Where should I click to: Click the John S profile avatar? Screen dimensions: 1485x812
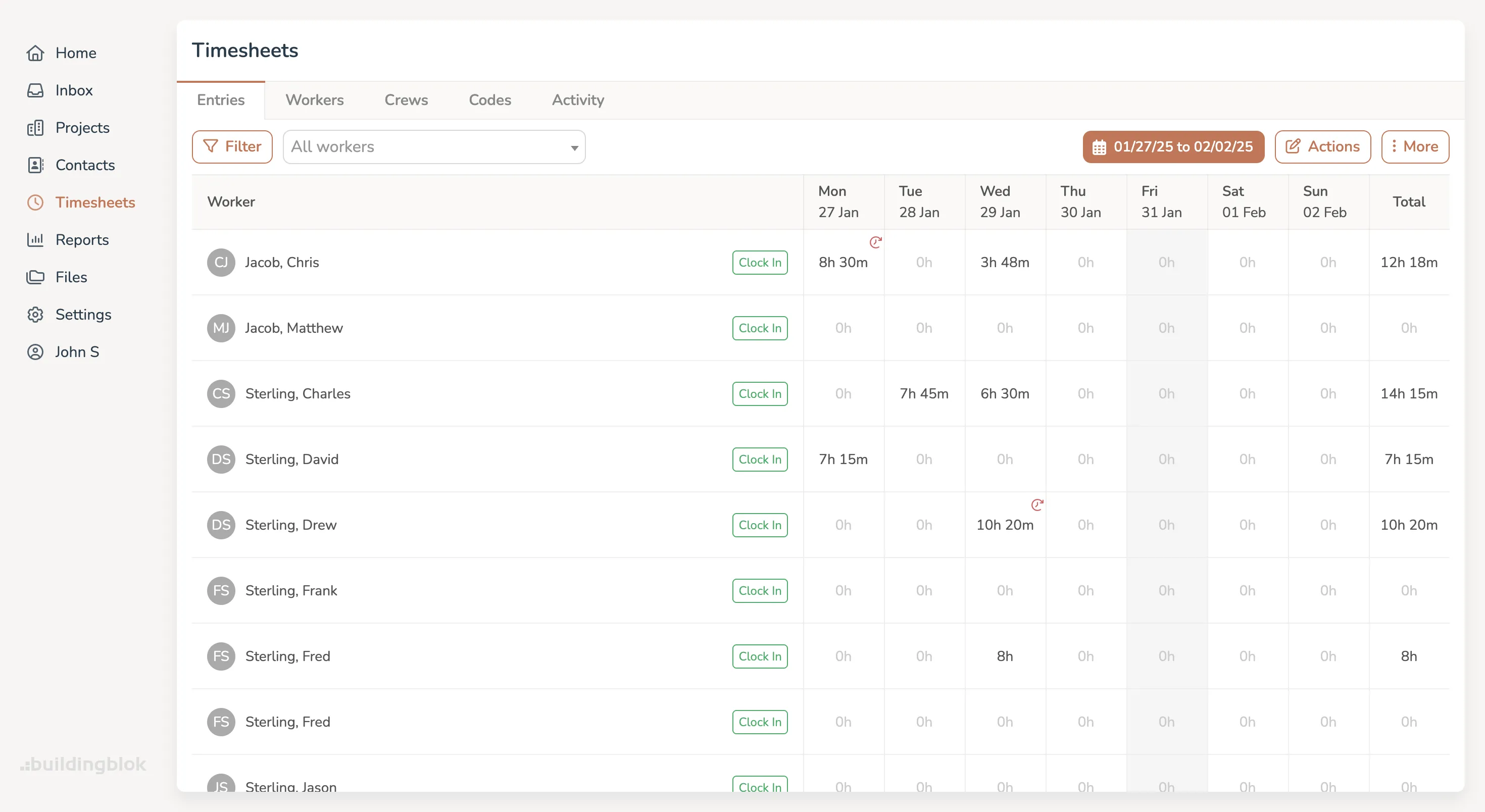click(36, 352)
